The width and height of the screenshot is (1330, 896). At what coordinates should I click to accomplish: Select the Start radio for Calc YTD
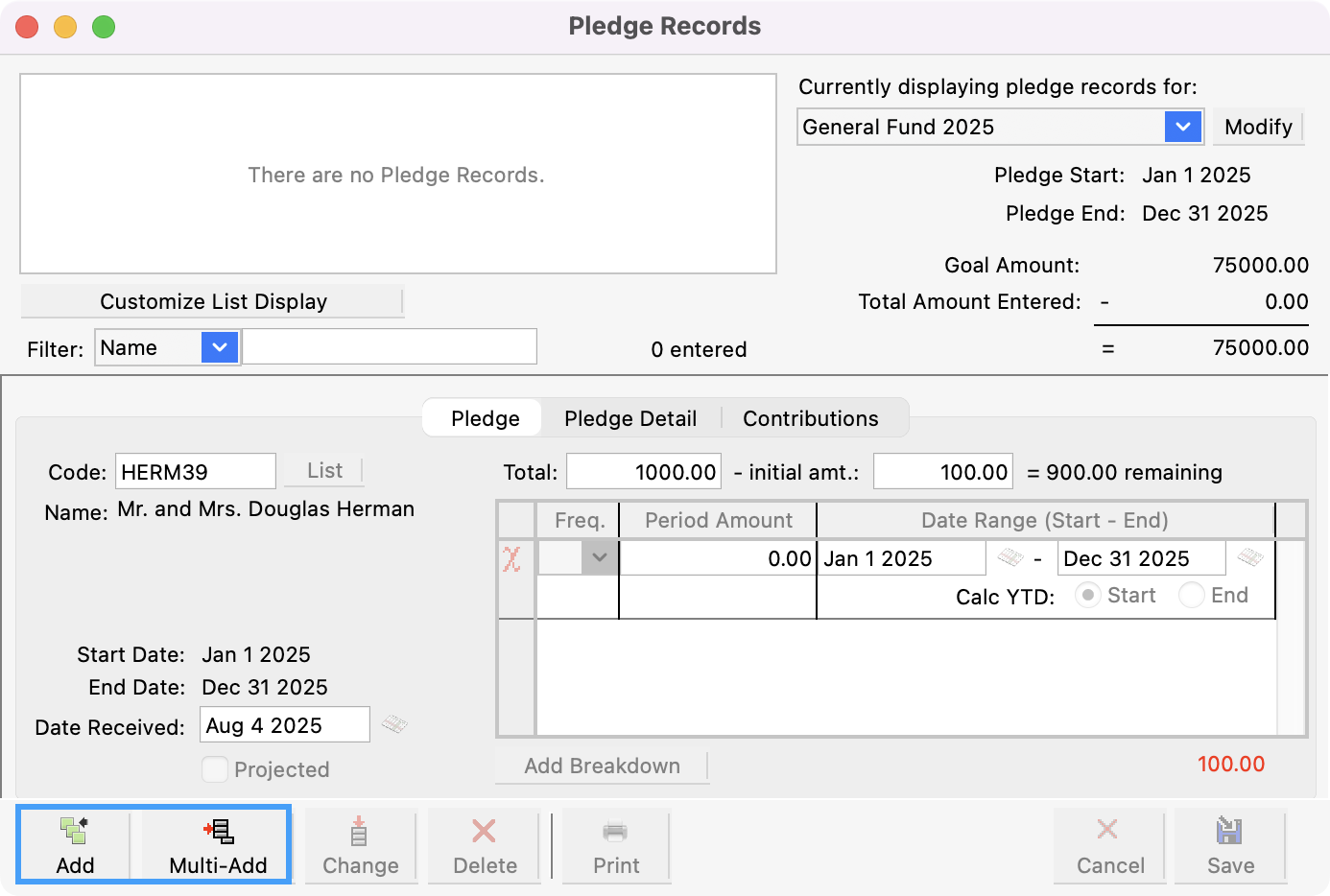(1088, 595)
